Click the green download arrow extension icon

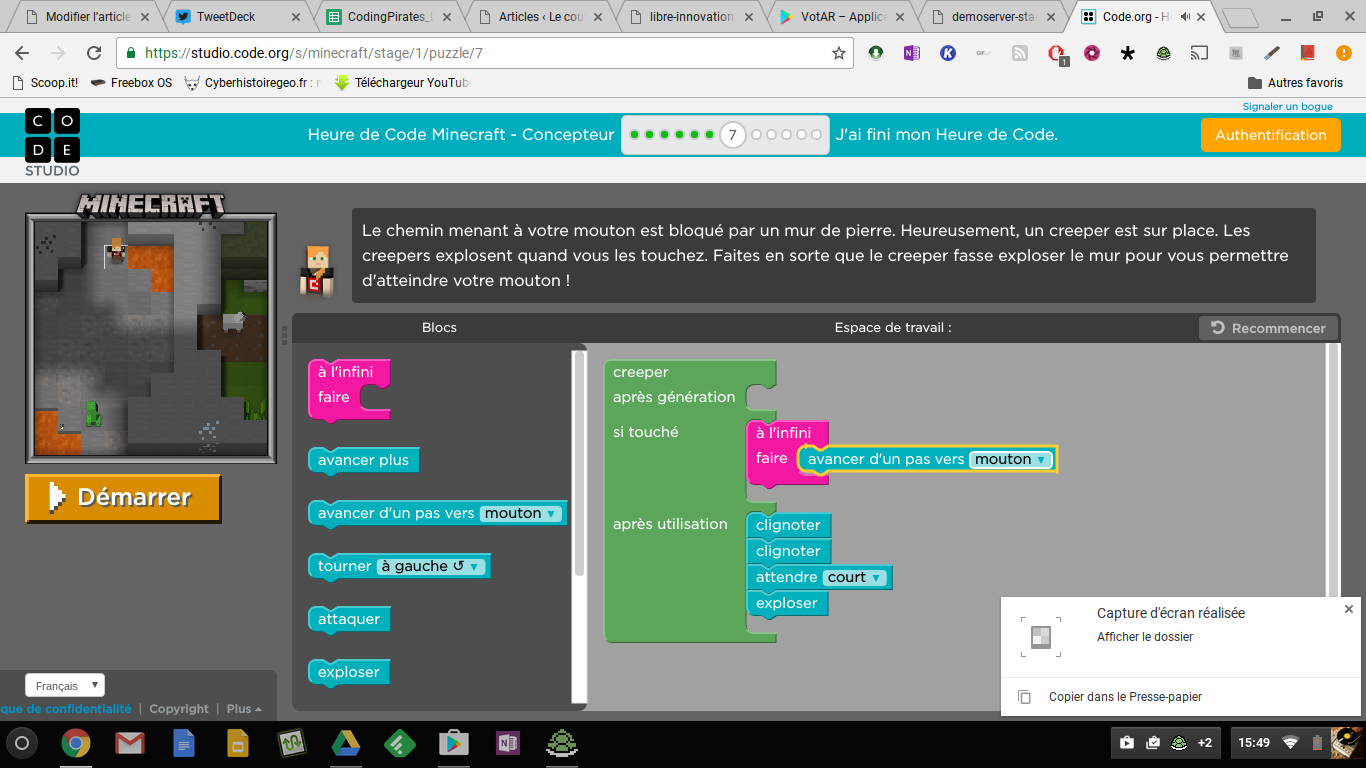[x=875, y=53]
